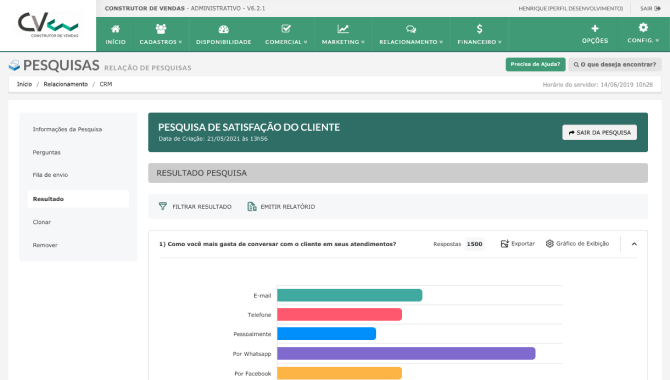This screenshot has width=670, height=380.
Task: Click the Precisa de Ajuda? button
Action: [x=535, y=65]
